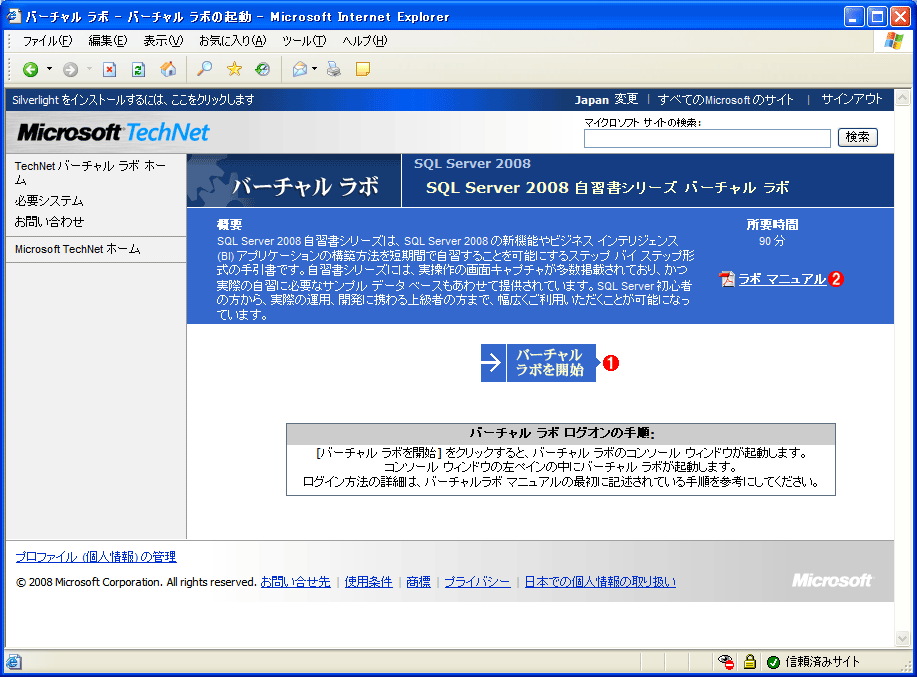Viewport: 917px width, 677px height.
Task: Open 日本での個人情報の取り扱い footer link
Action: coord(600,582)
